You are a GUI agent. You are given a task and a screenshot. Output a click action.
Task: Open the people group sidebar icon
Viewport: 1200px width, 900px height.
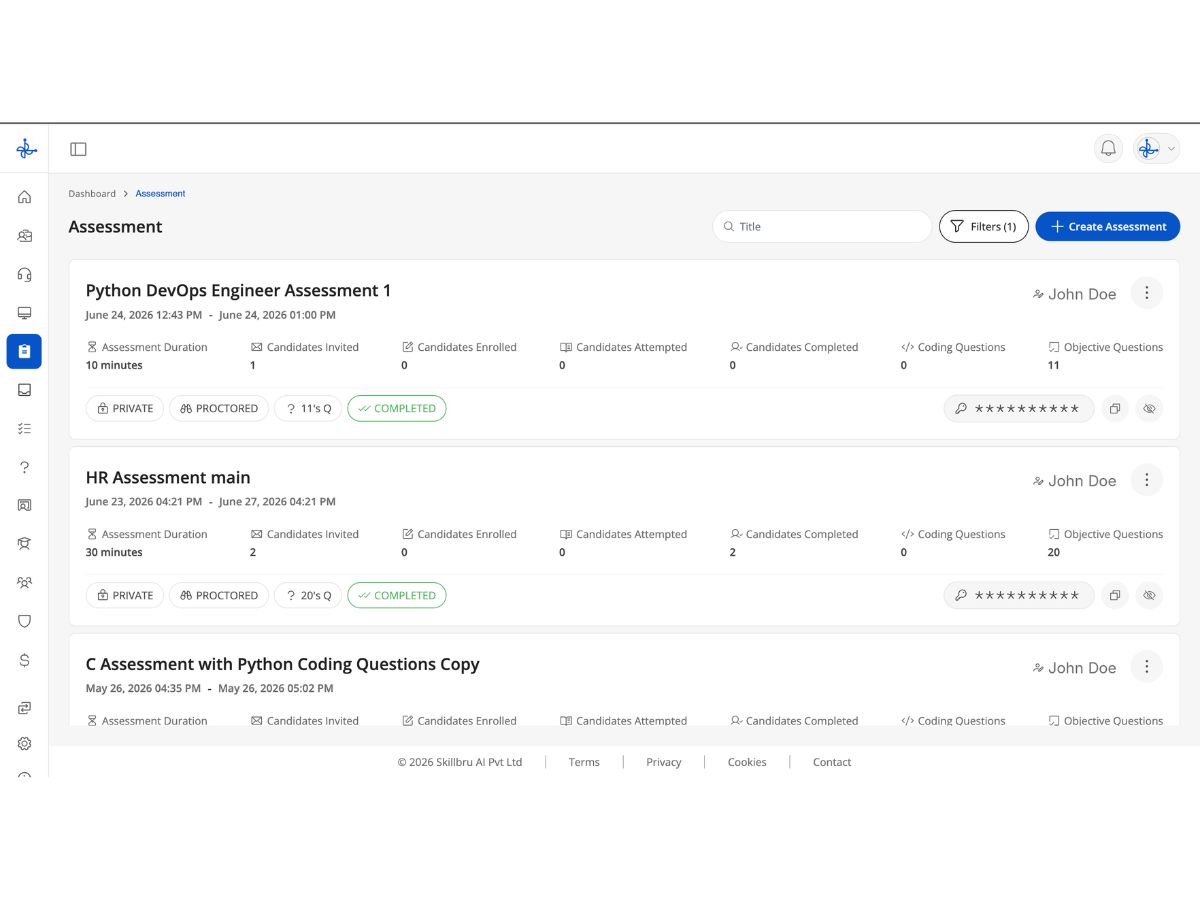pos(25,582)
